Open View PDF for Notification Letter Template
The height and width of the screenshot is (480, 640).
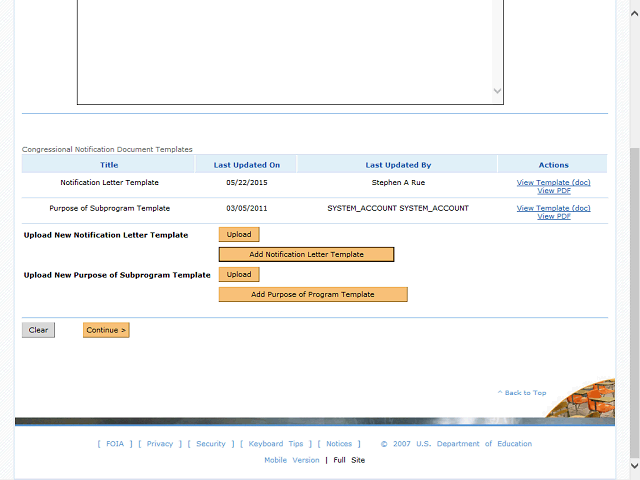click(x=553, y=190)
